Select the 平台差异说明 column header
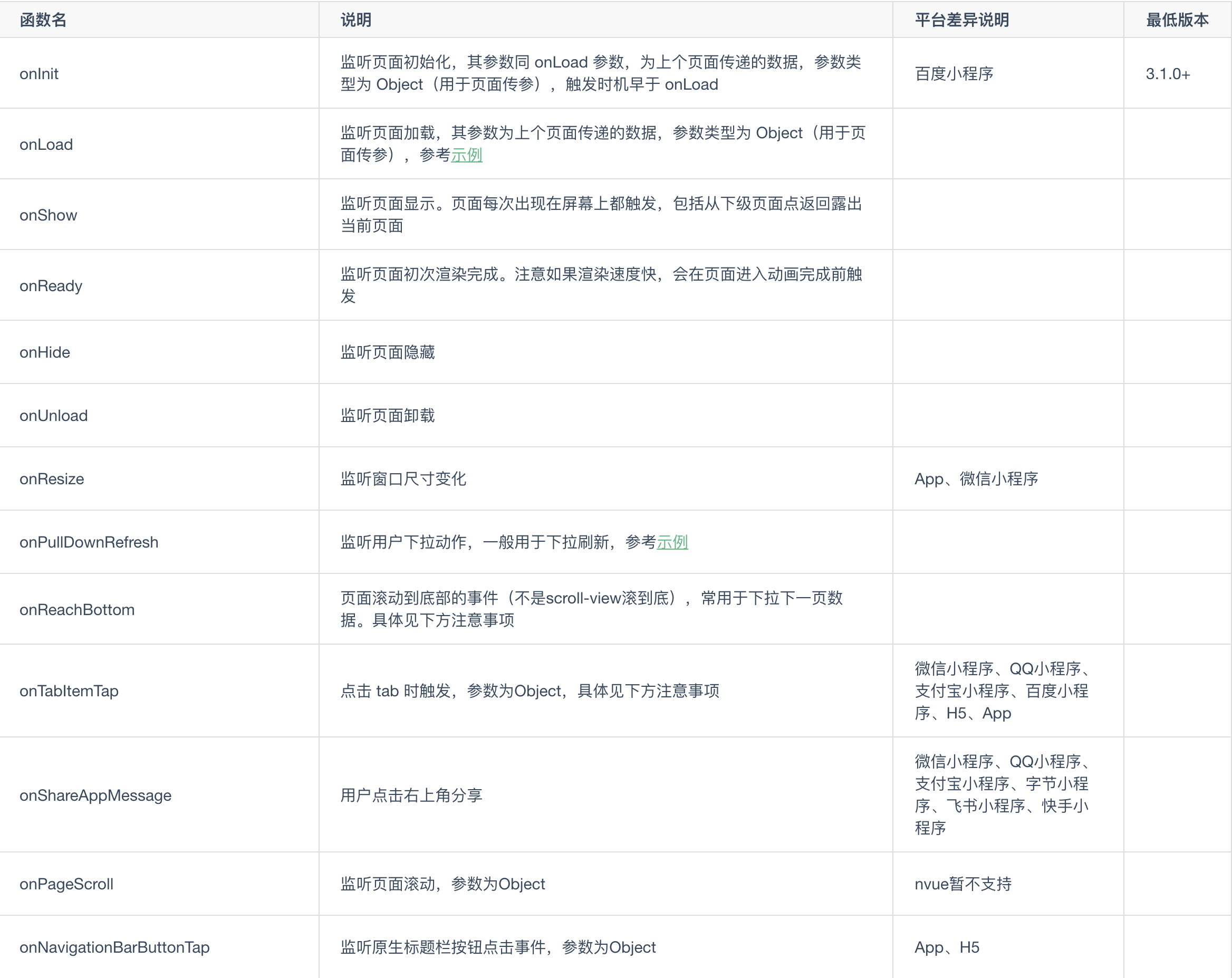Viewport: 1232px width, 978px height. pyautogui.click(x=962, y=20)
